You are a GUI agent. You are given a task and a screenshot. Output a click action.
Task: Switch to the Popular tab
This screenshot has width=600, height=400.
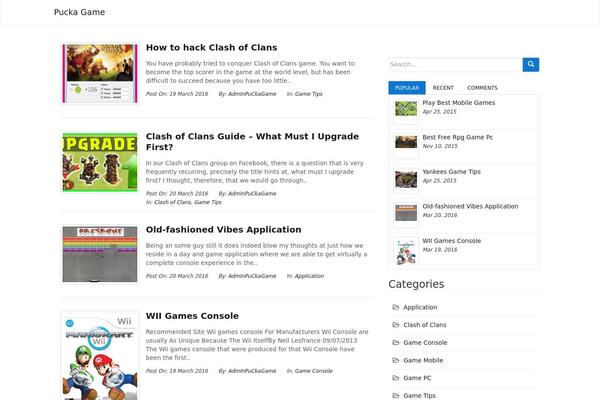point(407,88)
